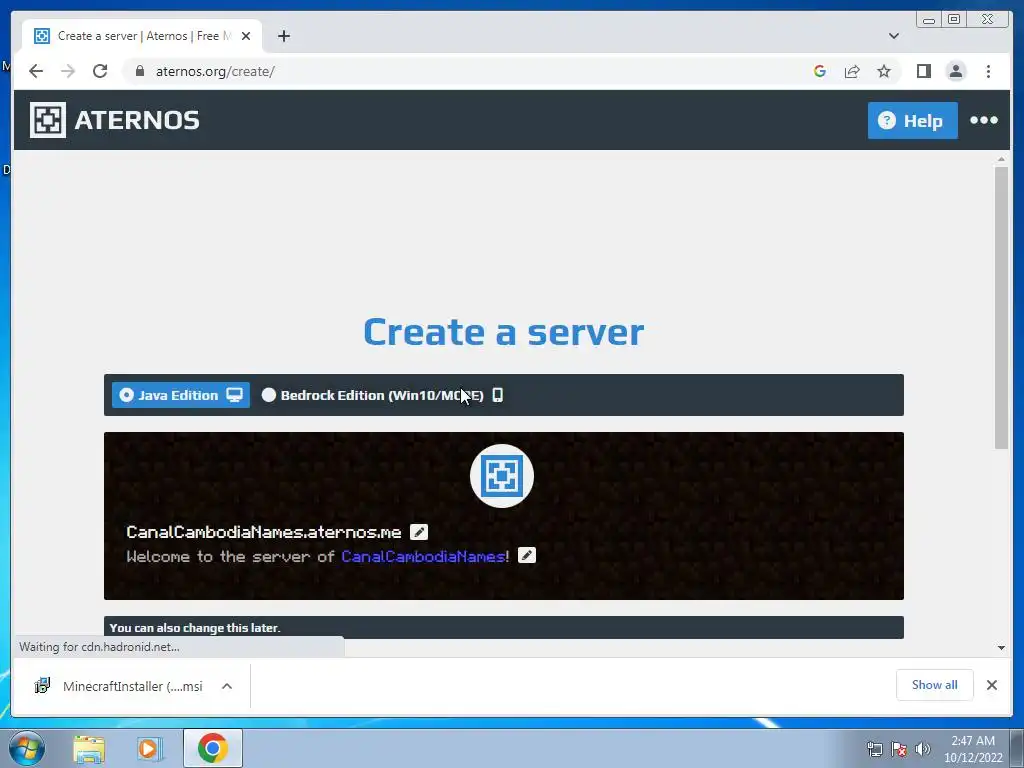Open a new tab with plus button
This screenshot has height=768, width=1024.
[283, 36]
